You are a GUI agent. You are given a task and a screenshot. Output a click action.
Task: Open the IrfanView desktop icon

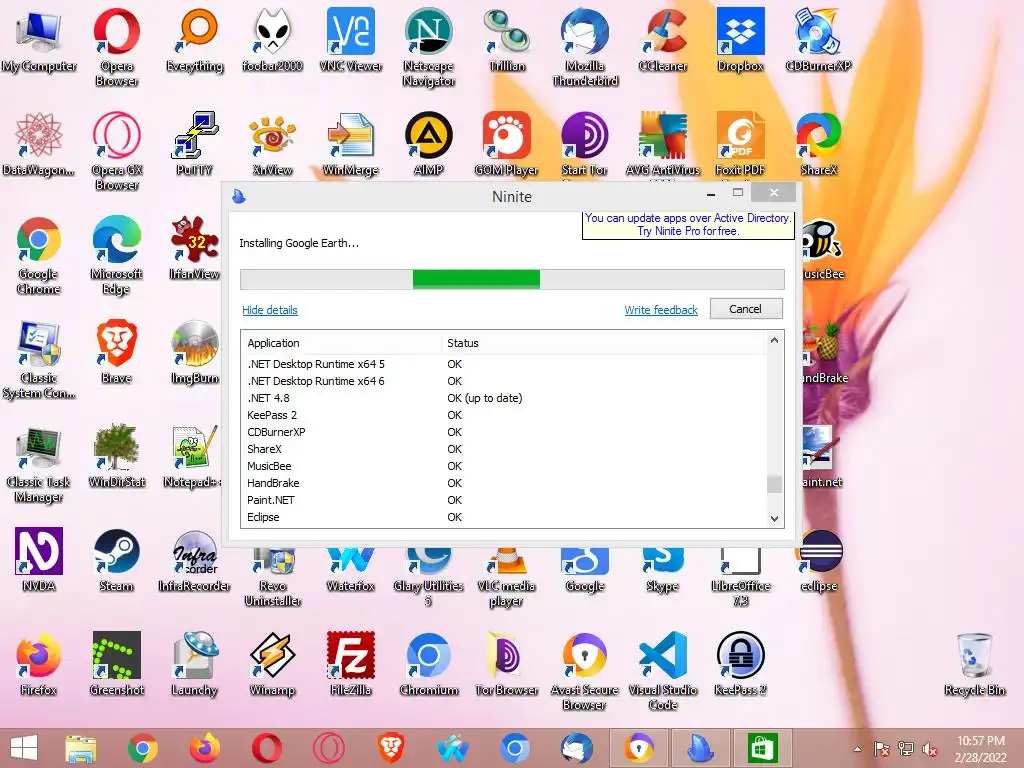[195, 248]
